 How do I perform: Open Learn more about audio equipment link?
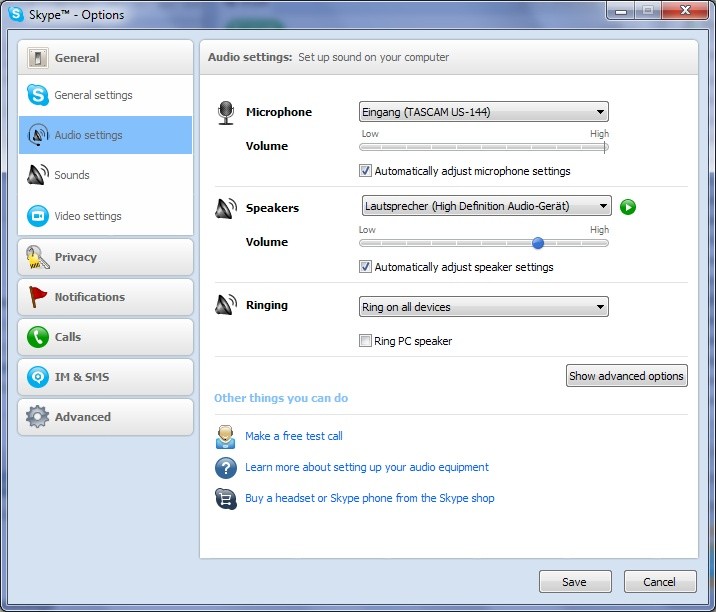pos(367,467)
